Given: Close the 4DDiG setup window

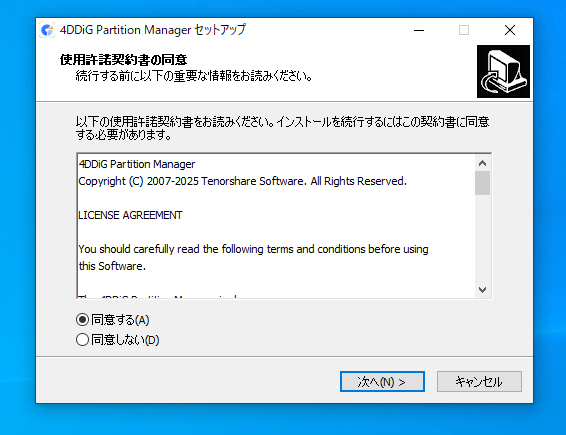Looking at the screenshot, I should pos(510,30).
